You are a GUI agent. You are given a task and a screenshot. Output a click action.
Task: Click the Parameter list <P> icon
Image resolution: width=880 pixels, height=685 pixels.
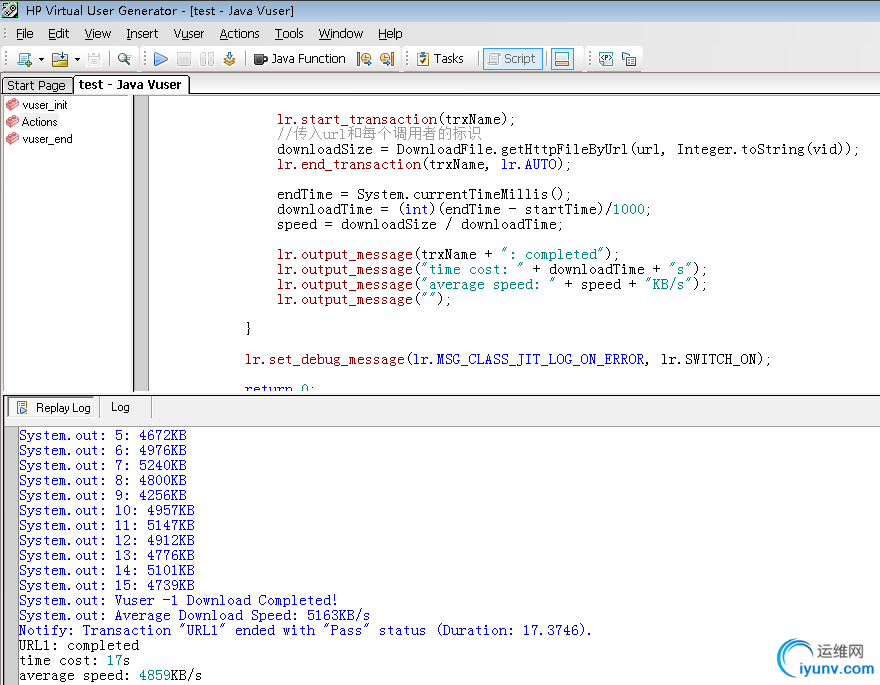[606, 59]
